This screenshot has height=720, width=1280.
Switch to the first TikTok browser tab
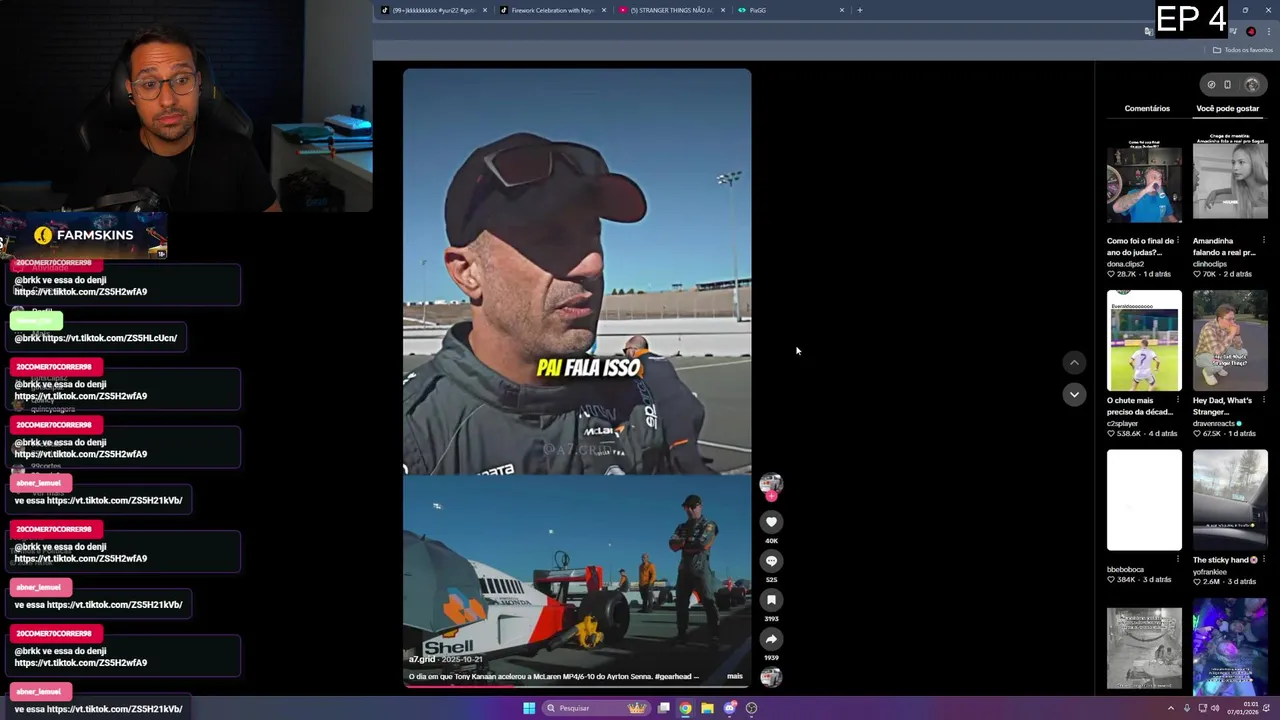coord(435,10)
